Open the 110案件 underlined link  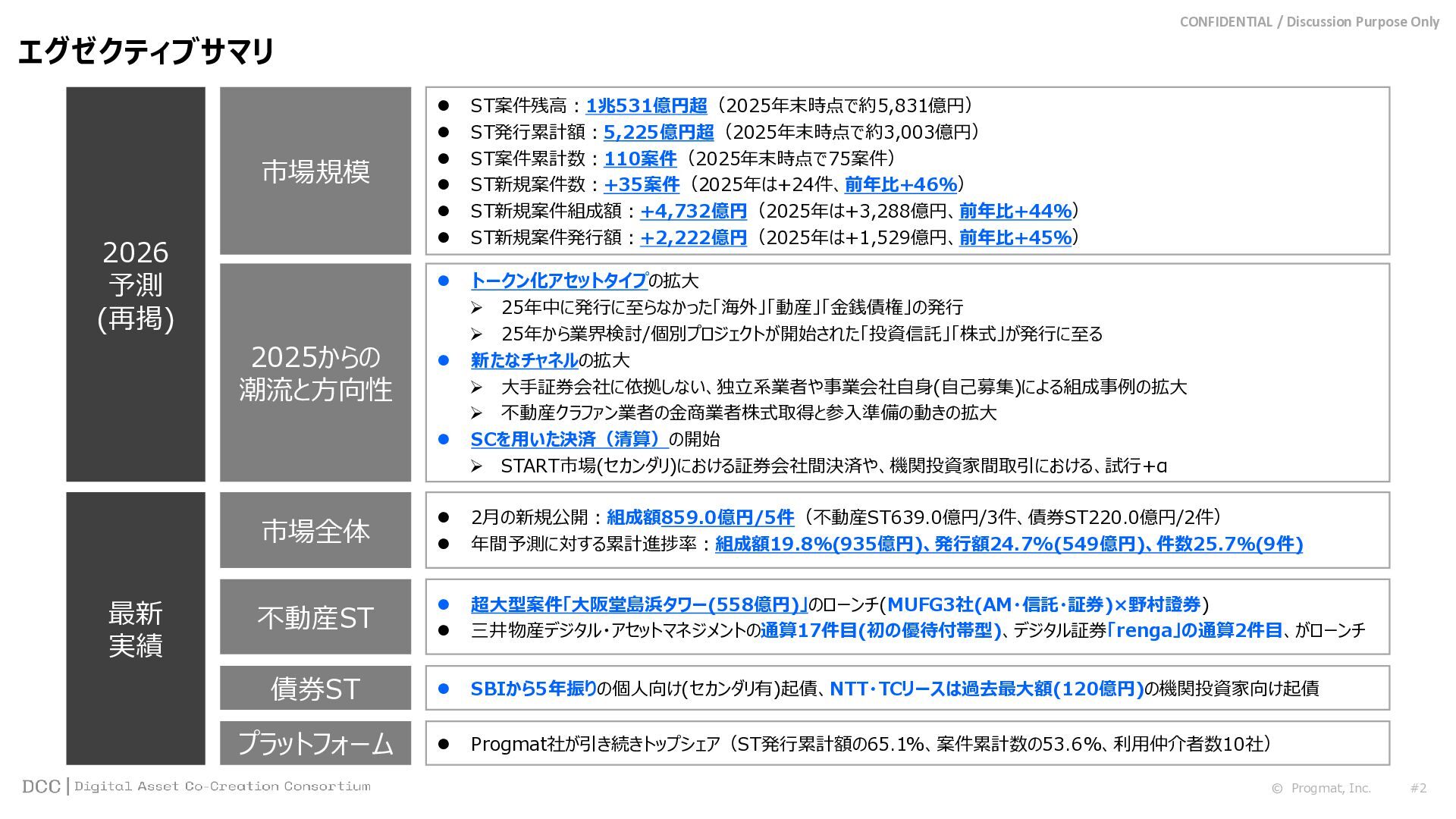[640, 158]
